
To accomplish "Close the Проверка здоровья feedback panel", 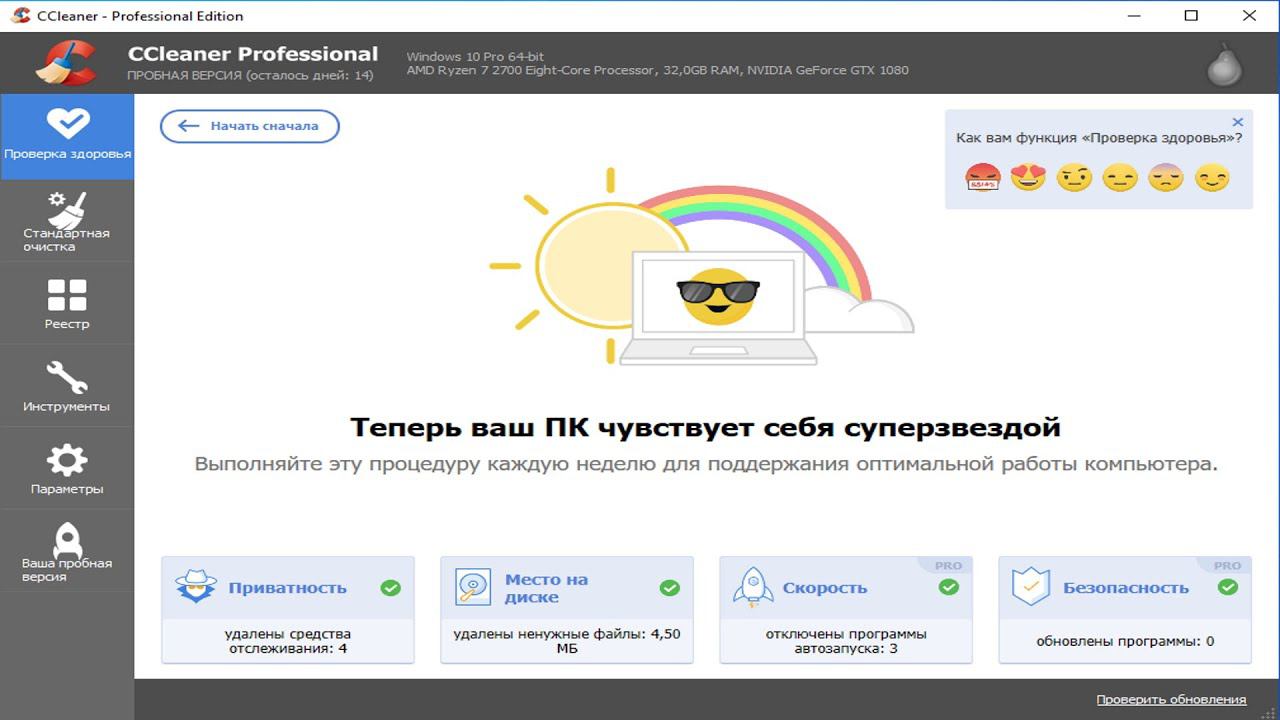I will 1237,122.
